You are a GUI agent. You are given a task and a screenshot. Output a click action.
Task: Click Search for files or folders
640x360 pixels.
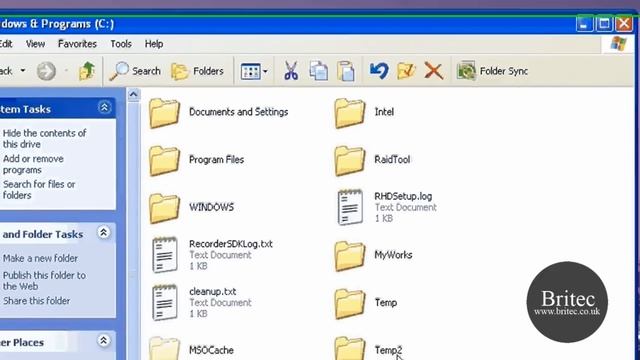[x=39, y=190]
